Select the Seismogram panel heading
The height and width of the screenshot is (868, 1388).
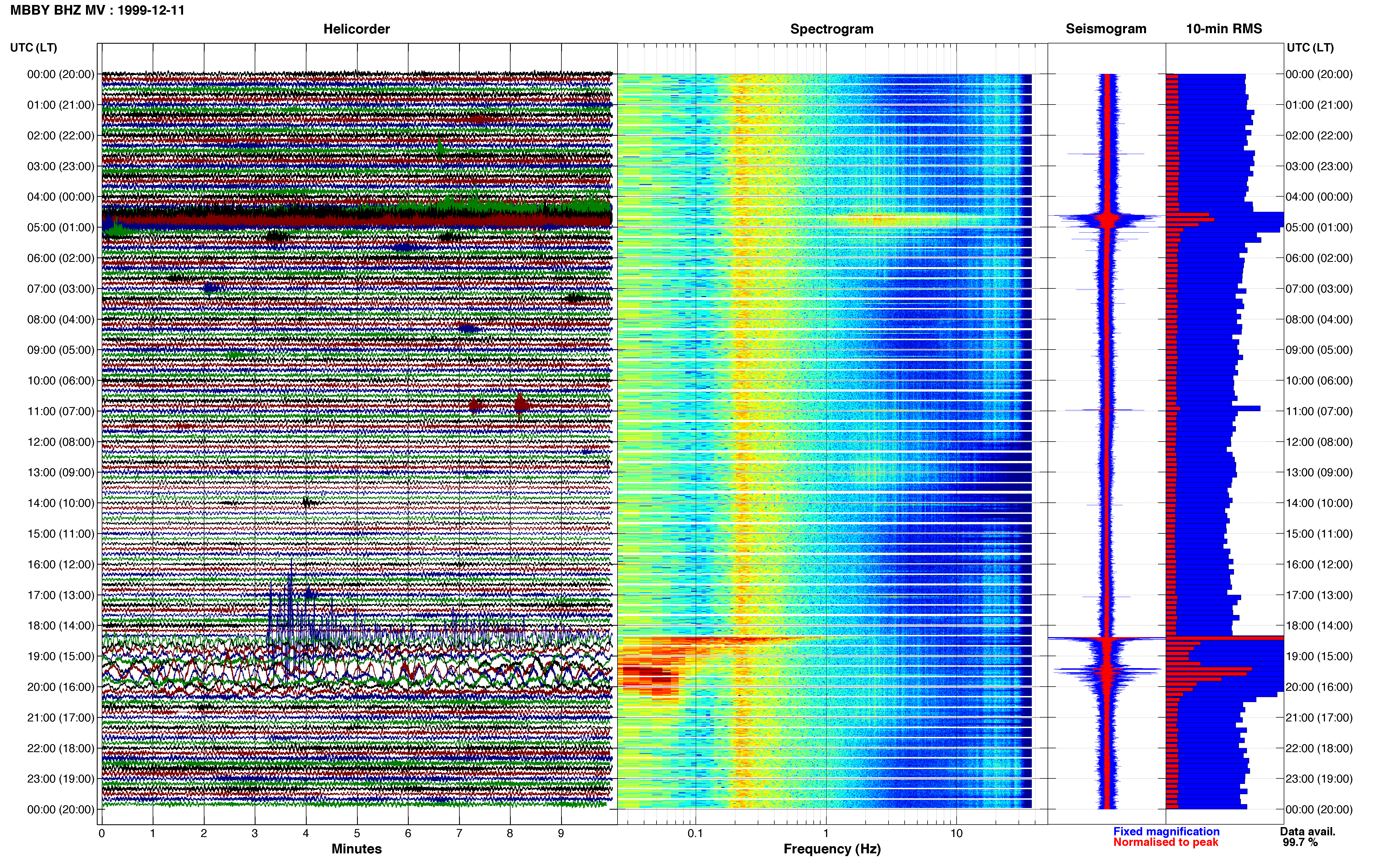coord(1106,29)
